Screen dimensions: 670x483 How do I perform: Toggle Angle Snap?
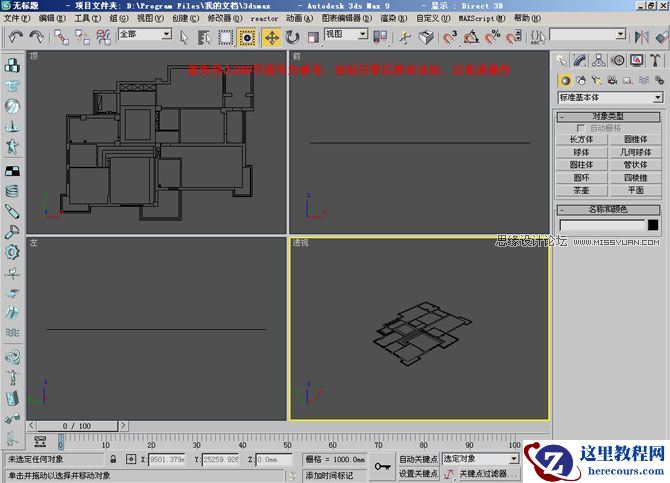pos(471,38)
